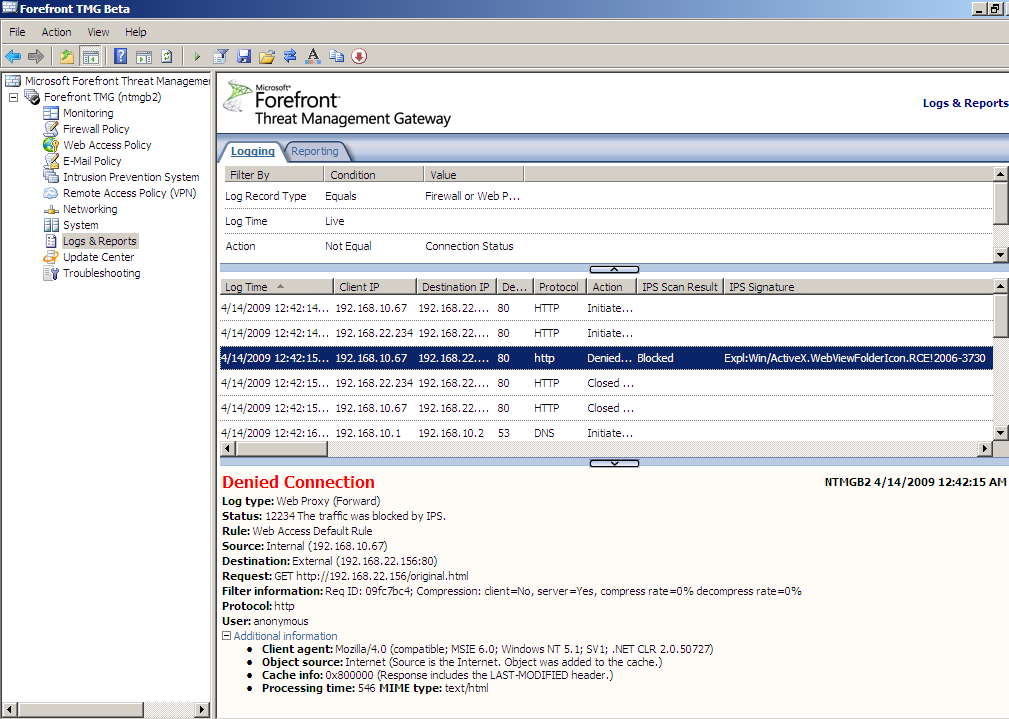Expand the details pane with down chevron handle
The image size is (1009, 719).
[615, 463]
